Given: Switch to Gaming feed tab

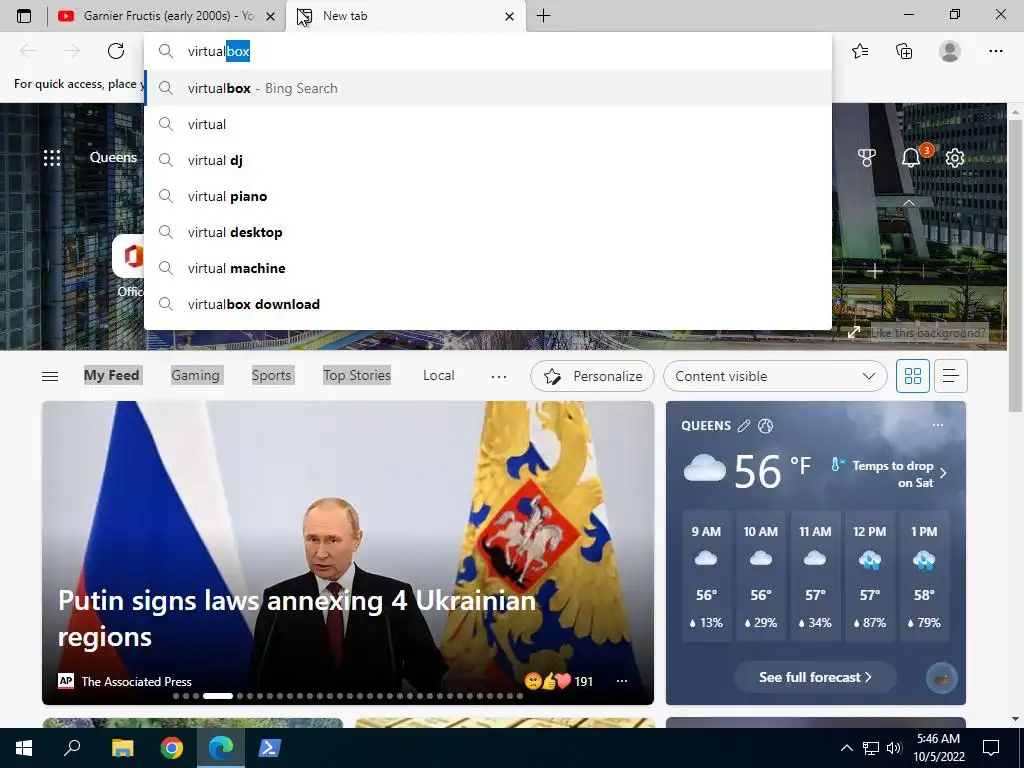Looking at the screenshot, I should [195, 376].
